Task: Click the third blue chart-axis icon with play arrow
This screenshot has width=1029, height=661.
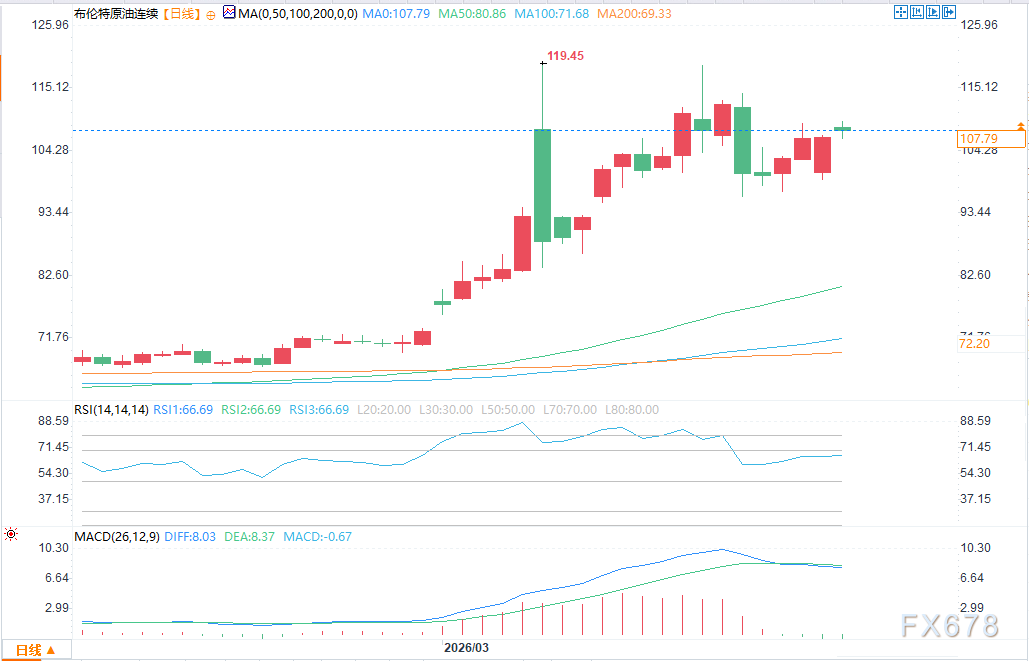Action: point(931,12)
